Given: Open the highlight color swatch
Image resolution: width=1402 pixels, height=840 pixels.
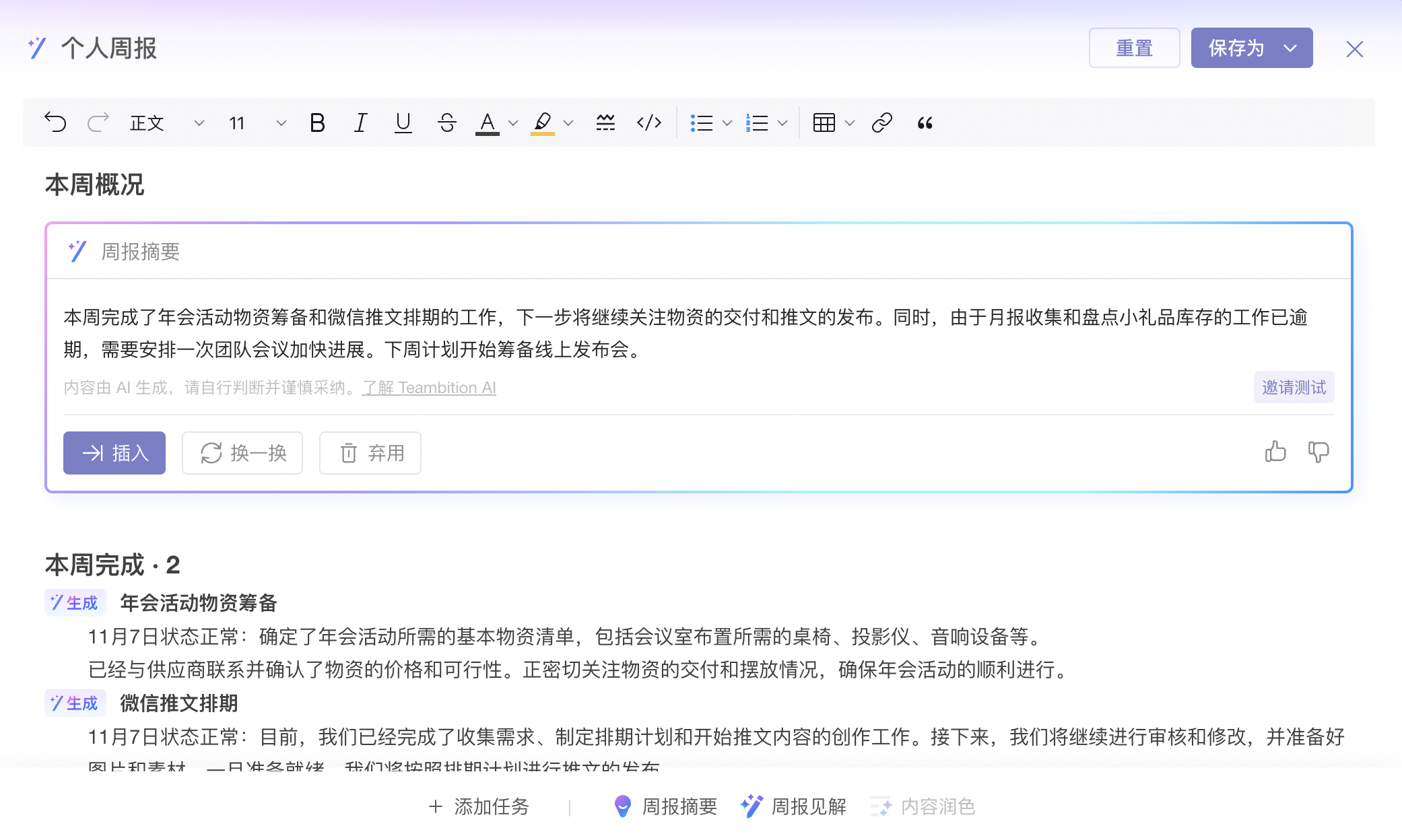Looking at the screenshot, I should coord(545,123).
